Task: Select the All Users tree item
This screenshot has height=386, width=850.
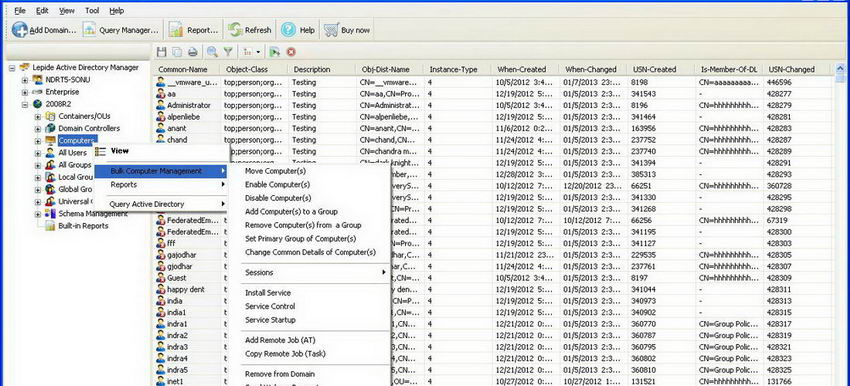Action: [x=72, y=153]
